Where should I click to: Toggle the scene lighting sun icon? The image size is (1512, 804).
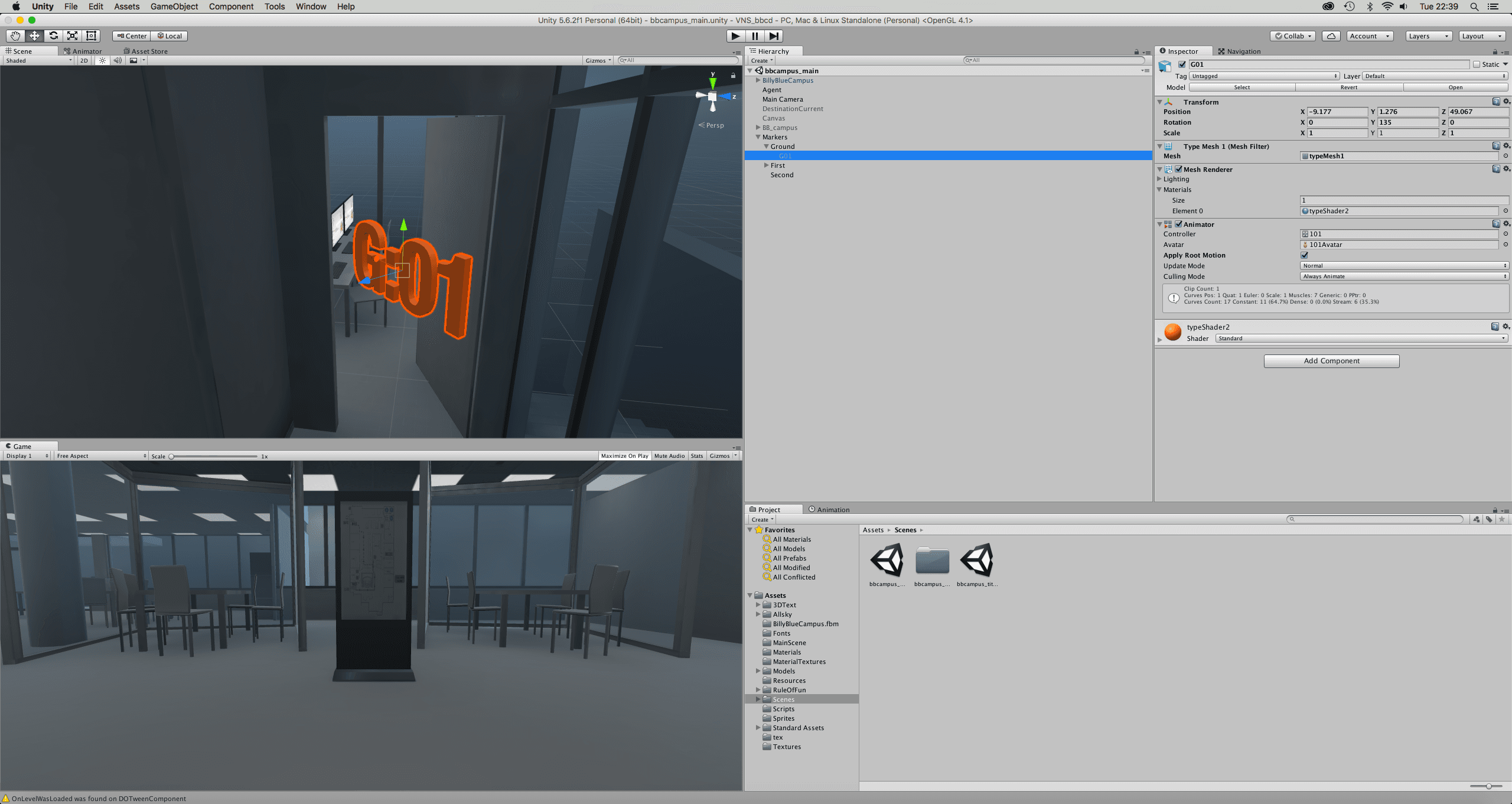[x=102, y=60]
